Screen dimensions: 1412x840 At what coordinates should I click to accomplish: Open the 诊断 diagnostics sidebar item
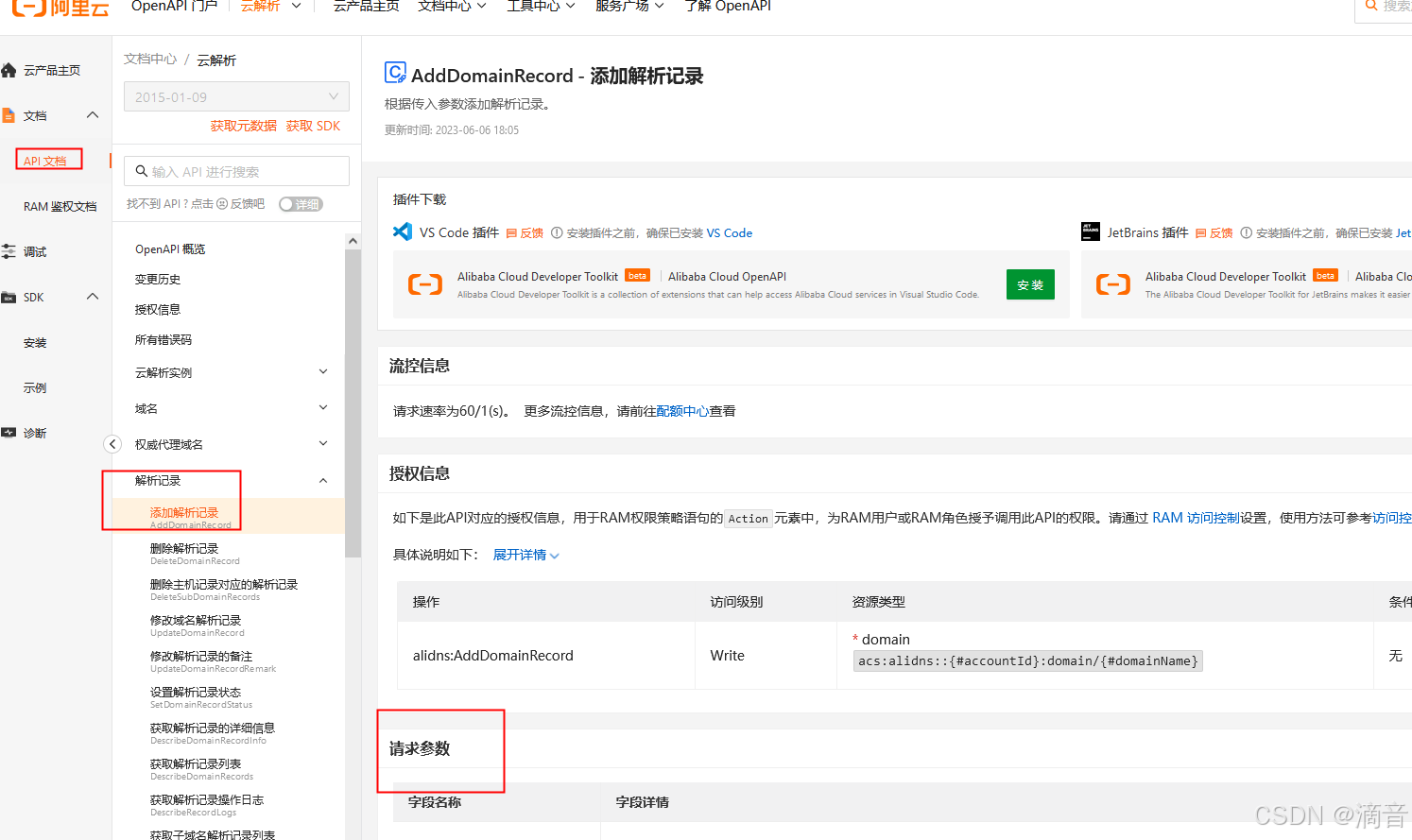(9, 432)
